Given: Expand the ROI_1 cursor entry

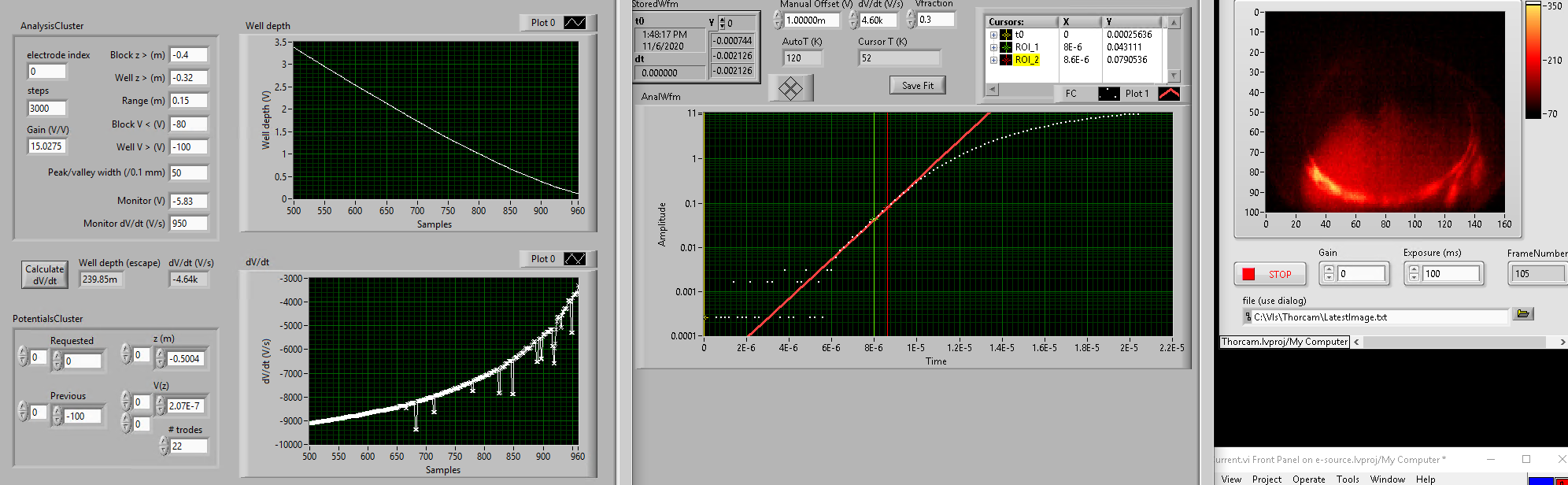Looking at the screenshot, I should (x=993, y=47).
